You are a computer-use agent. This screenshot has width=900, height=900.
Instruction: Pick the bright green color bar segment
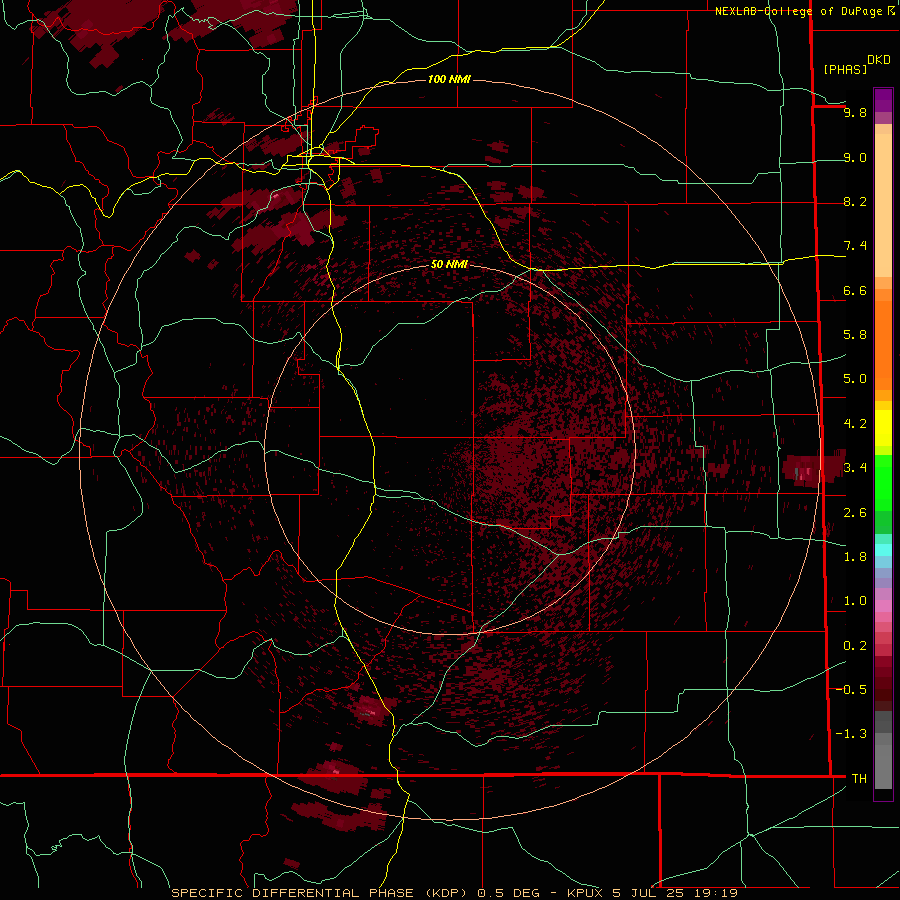[883, 482]
